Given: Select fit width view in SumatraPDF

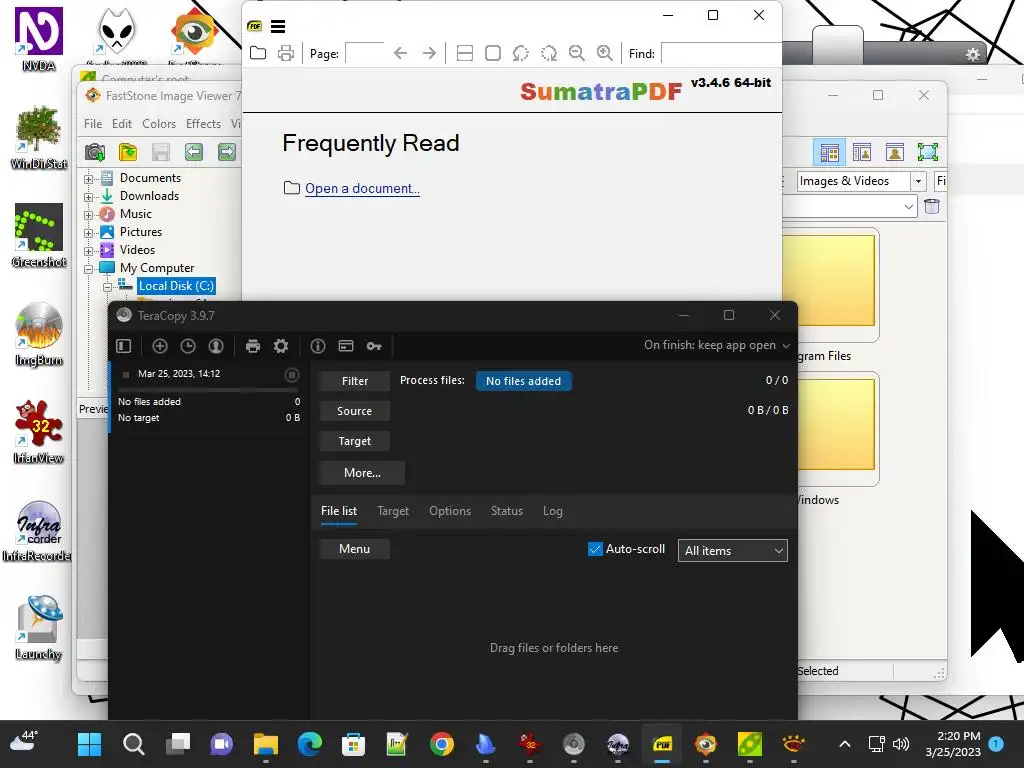Looking at the screenshot, I should pyautogui.click(x=465, y=54).
